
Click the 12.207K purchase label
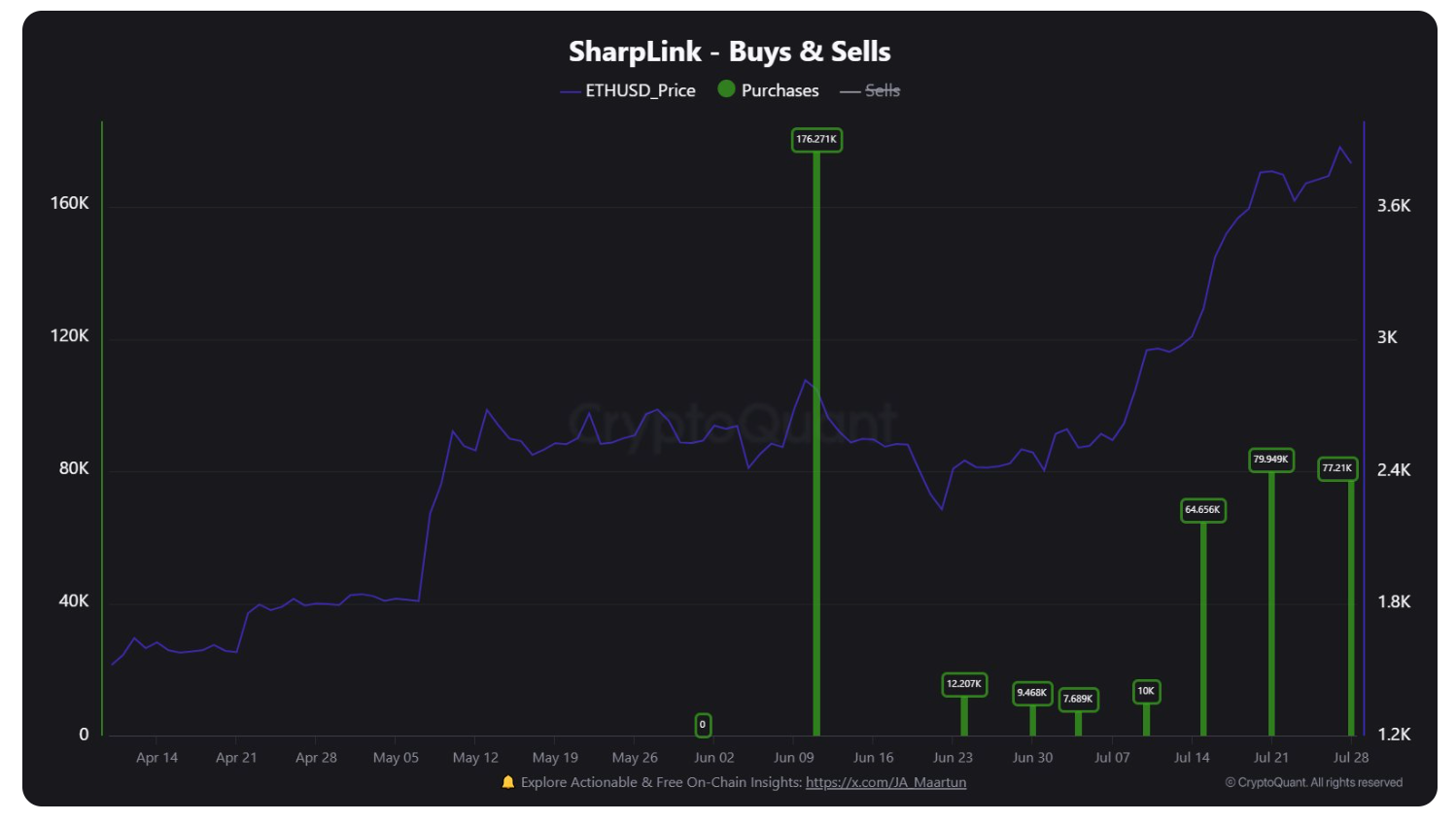[964, 684]
